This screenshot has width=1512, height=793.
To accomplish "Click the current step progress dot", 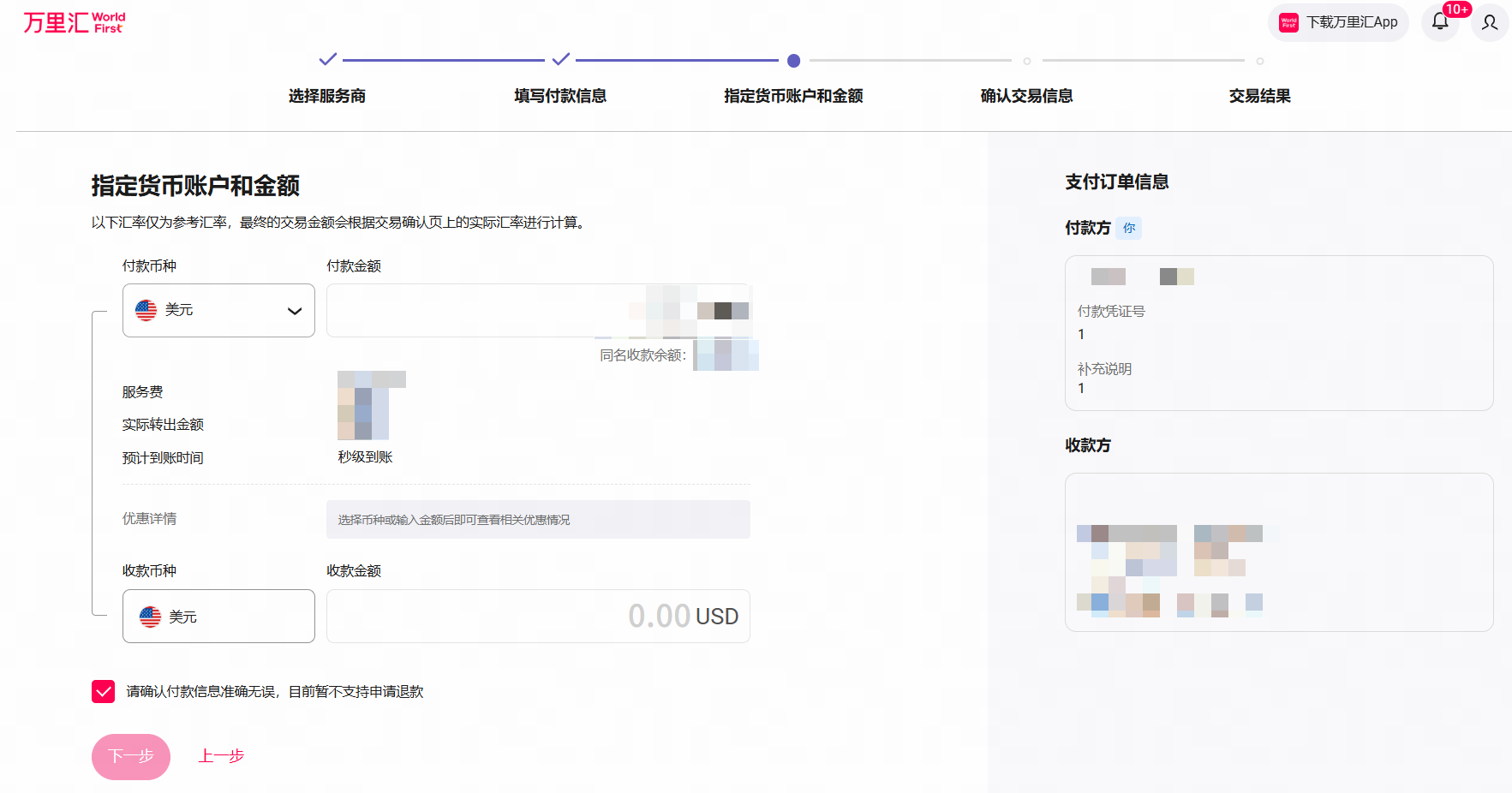I will coord(793,61).
